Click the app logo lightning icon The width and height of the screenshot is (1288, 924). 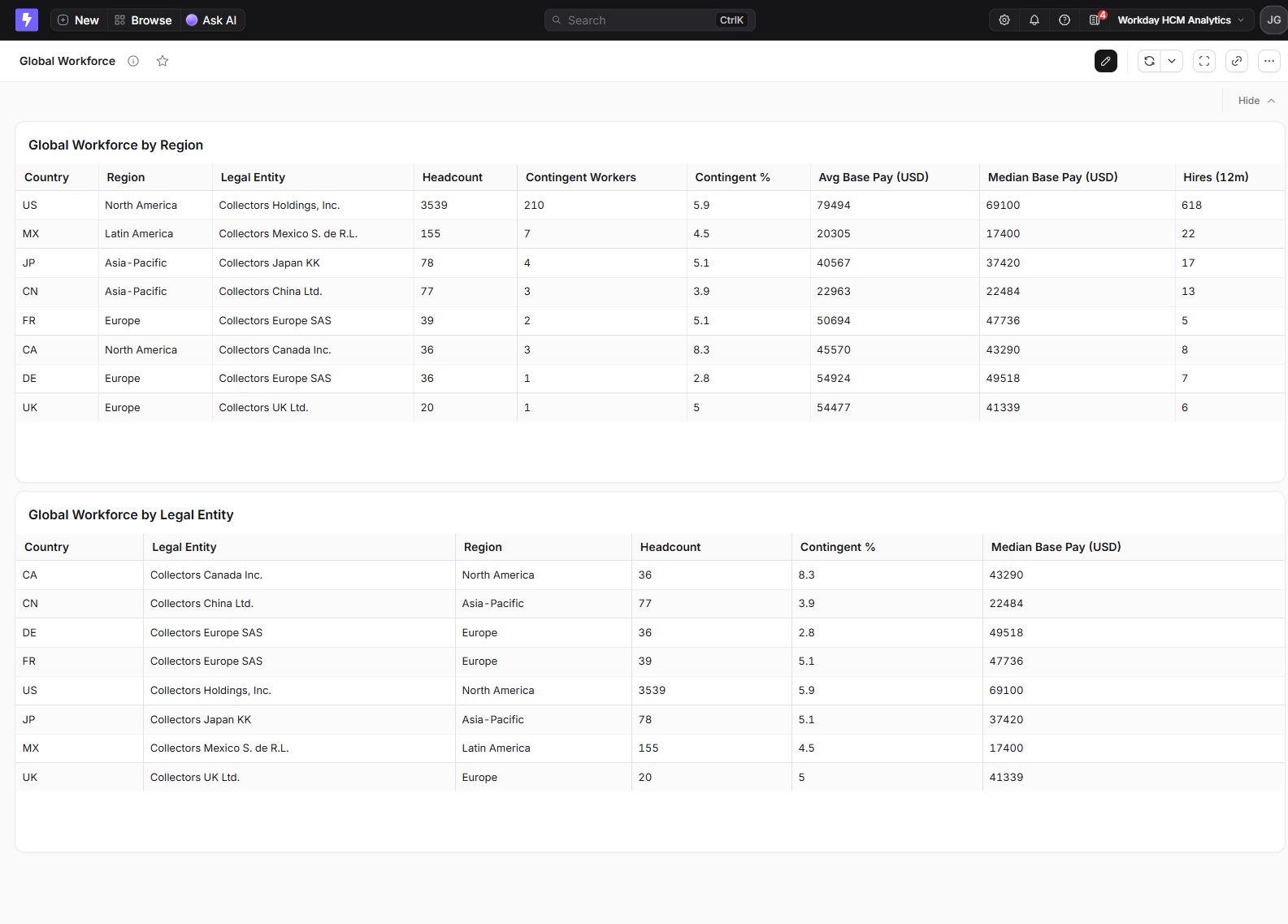[x=27, y=20]
